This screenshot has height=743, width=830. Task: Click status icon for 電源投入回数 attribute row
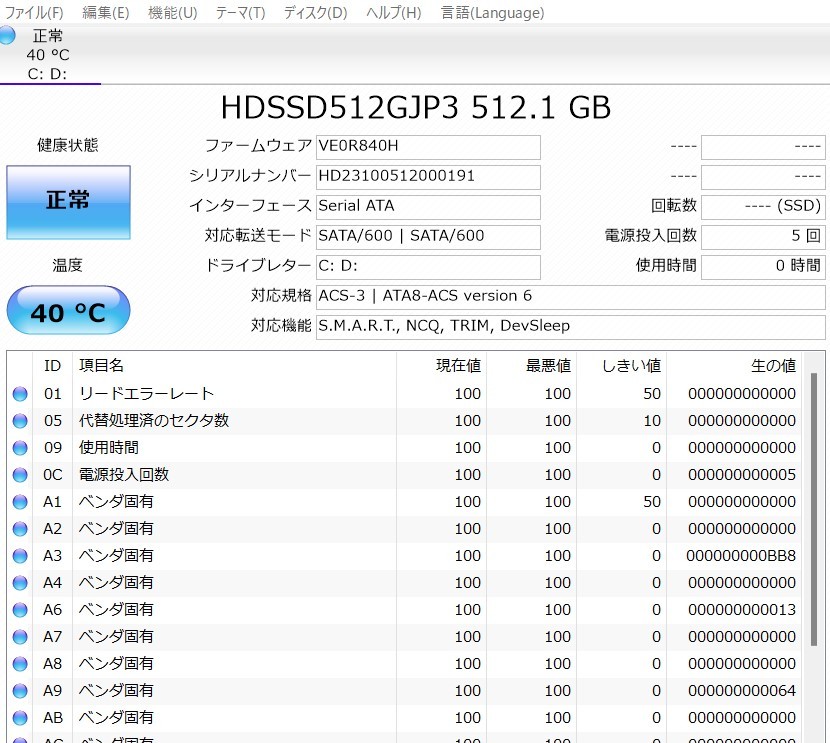pyautogui.click(x=20, y=475)
